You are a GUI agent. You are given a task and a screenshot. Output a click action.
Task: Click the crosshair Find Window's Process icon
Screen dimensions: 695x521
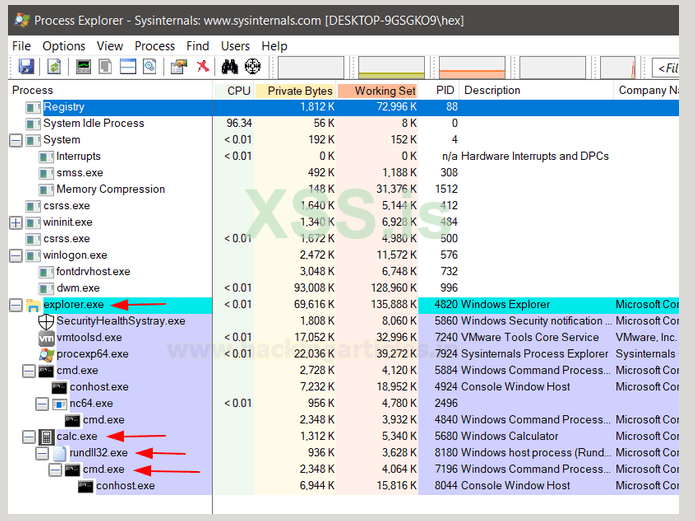pyautogui.click(x=252, y=67)
